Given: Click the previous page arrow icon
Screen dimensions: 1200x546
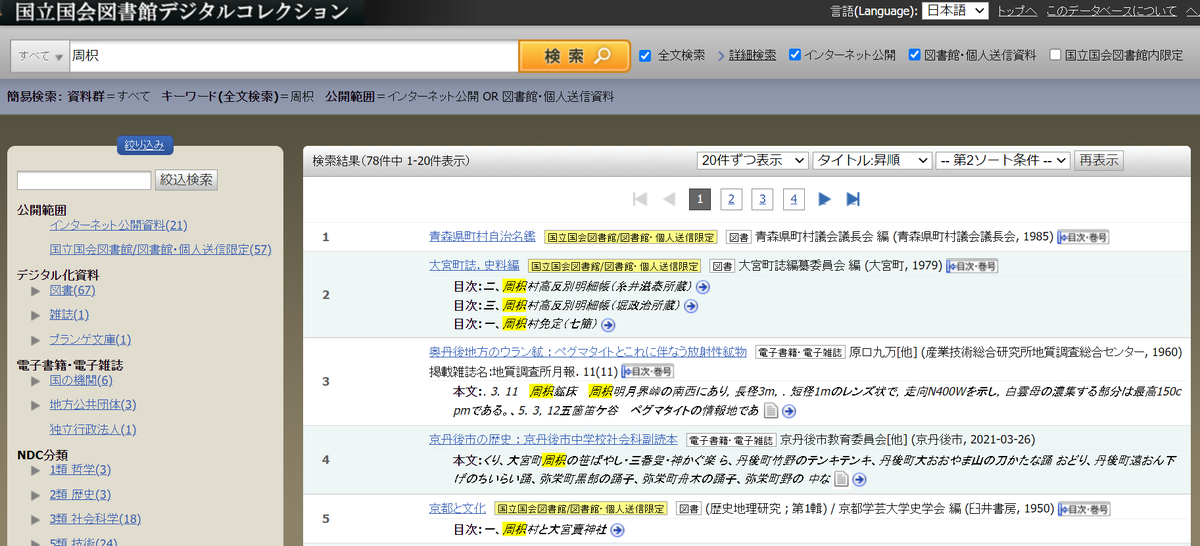Looking at the screenshot, I should click(x=669, y=199).
